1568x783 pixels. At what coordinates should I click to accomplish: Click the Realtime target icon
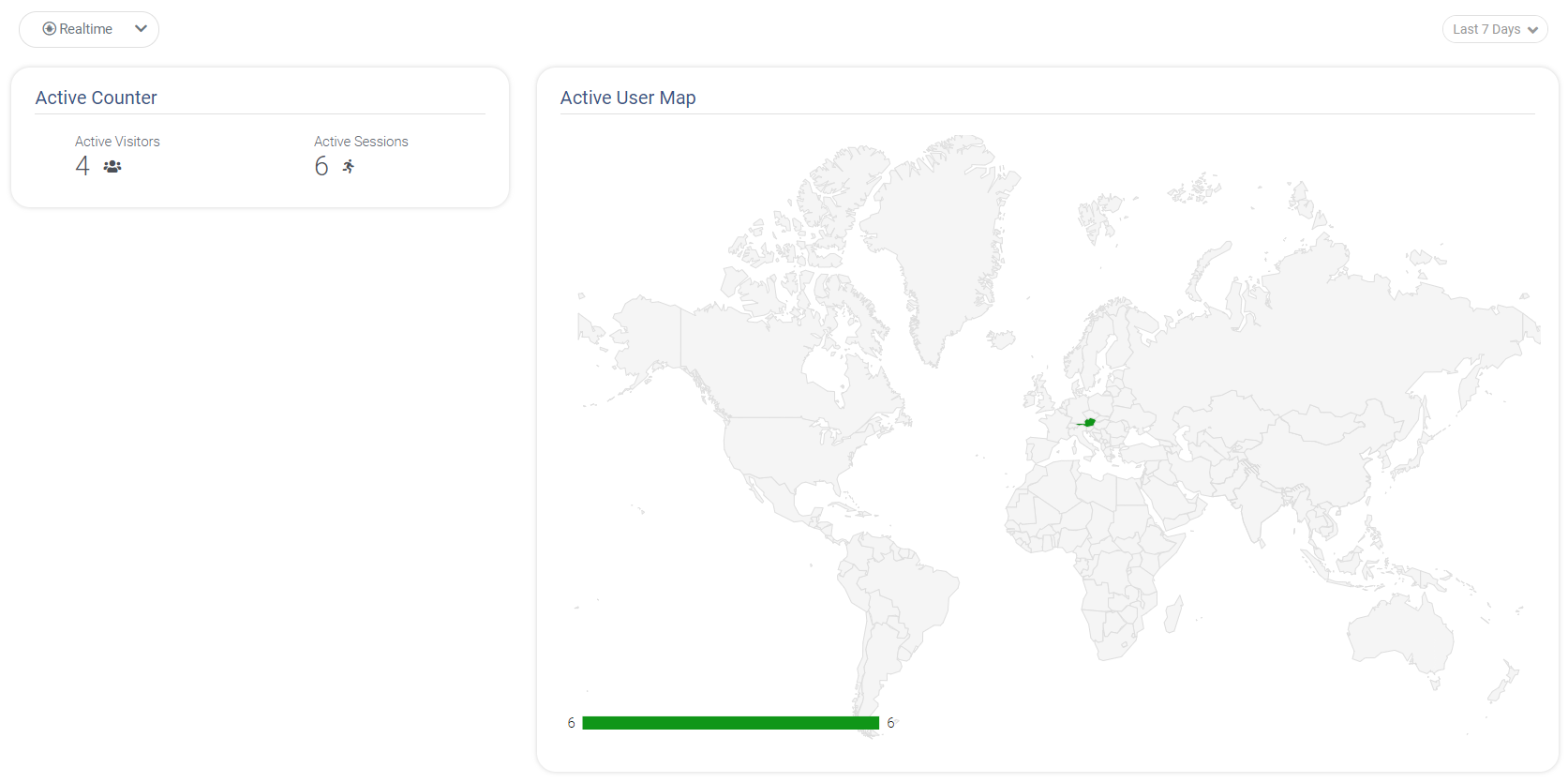(50, 29)
